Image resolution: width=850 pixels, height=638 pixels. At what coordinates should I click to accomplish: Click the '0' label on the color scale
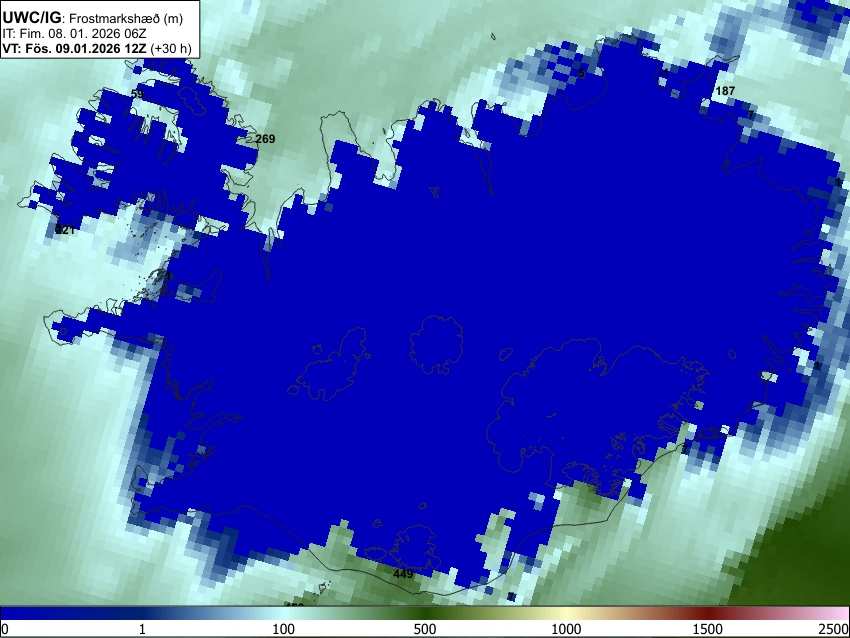pos(5,629)
